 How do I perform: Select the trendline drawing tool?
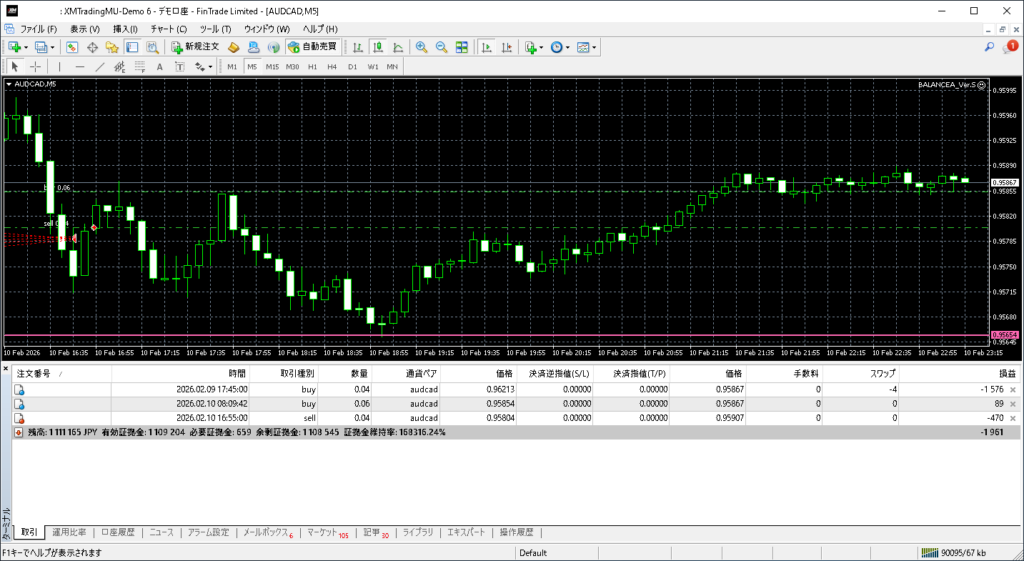[99, 67]
